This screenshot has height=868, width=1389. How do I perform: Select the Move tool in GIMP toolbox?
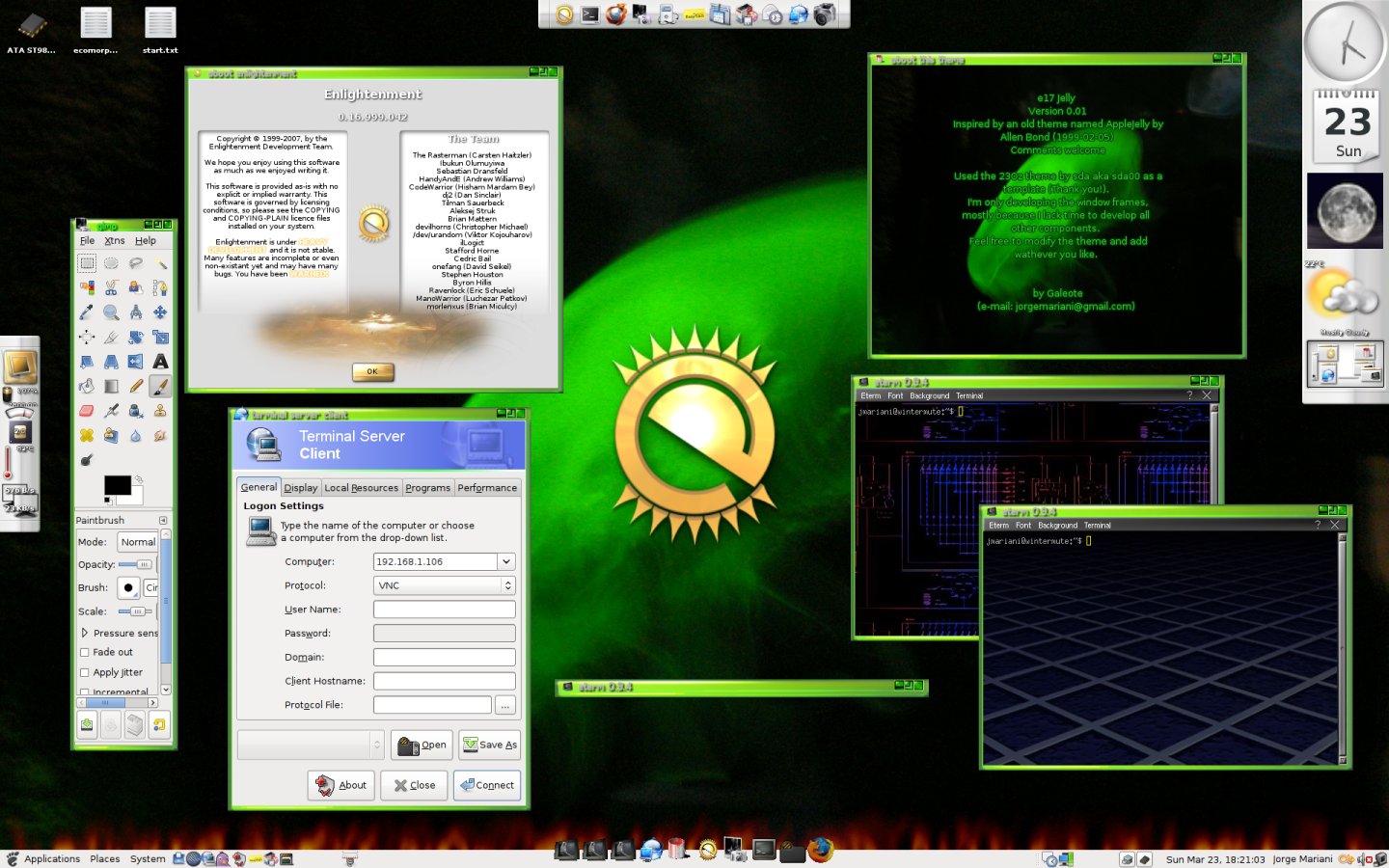(x=160, y=312)
